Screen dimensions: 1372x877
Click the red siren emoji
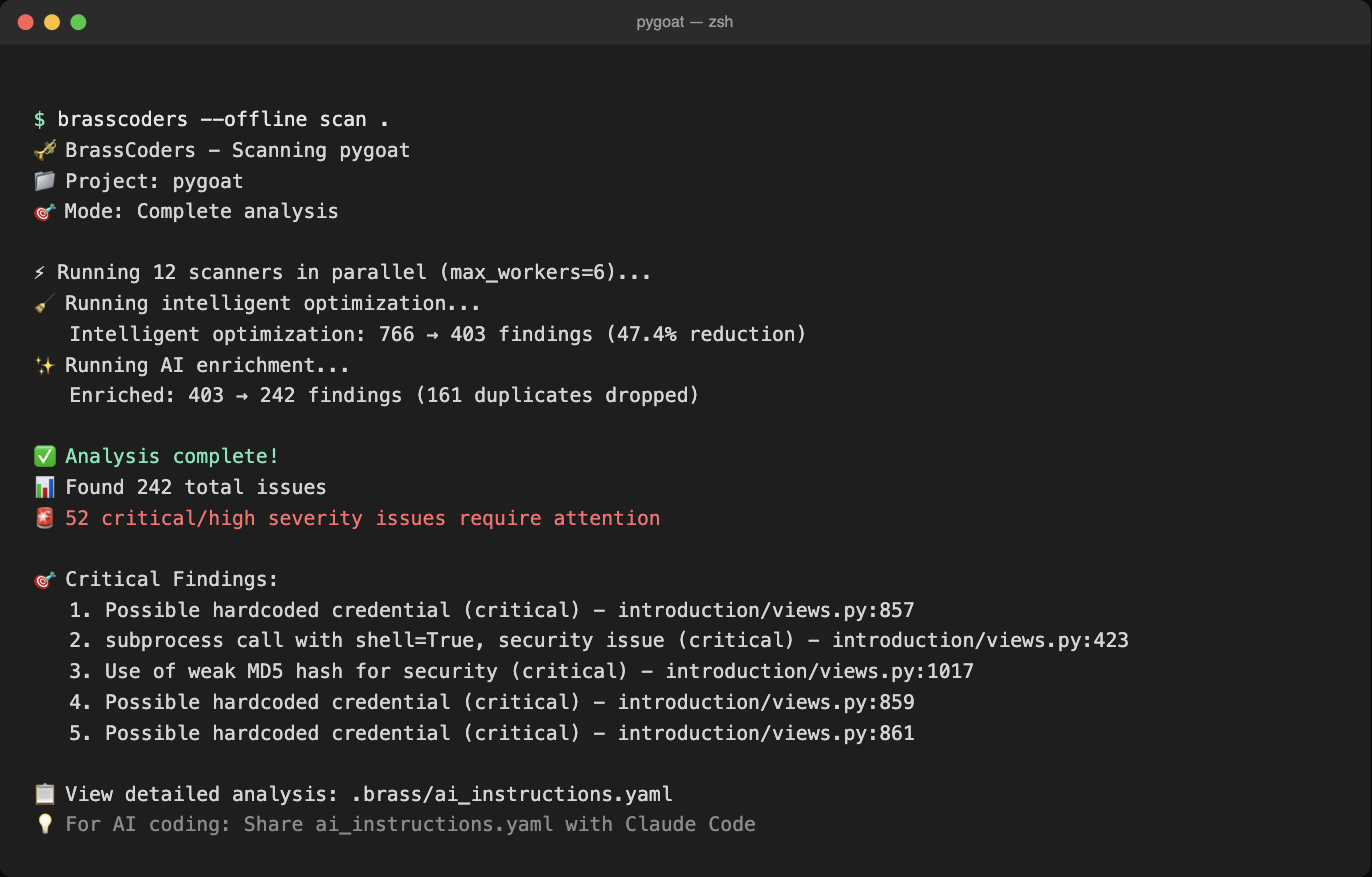tap(44, 518)
